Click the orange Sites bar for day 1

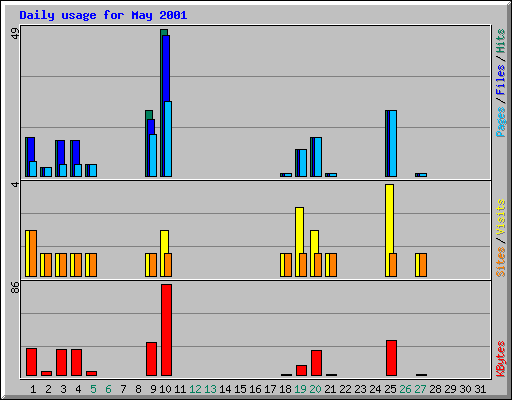(x=33, y=253)
